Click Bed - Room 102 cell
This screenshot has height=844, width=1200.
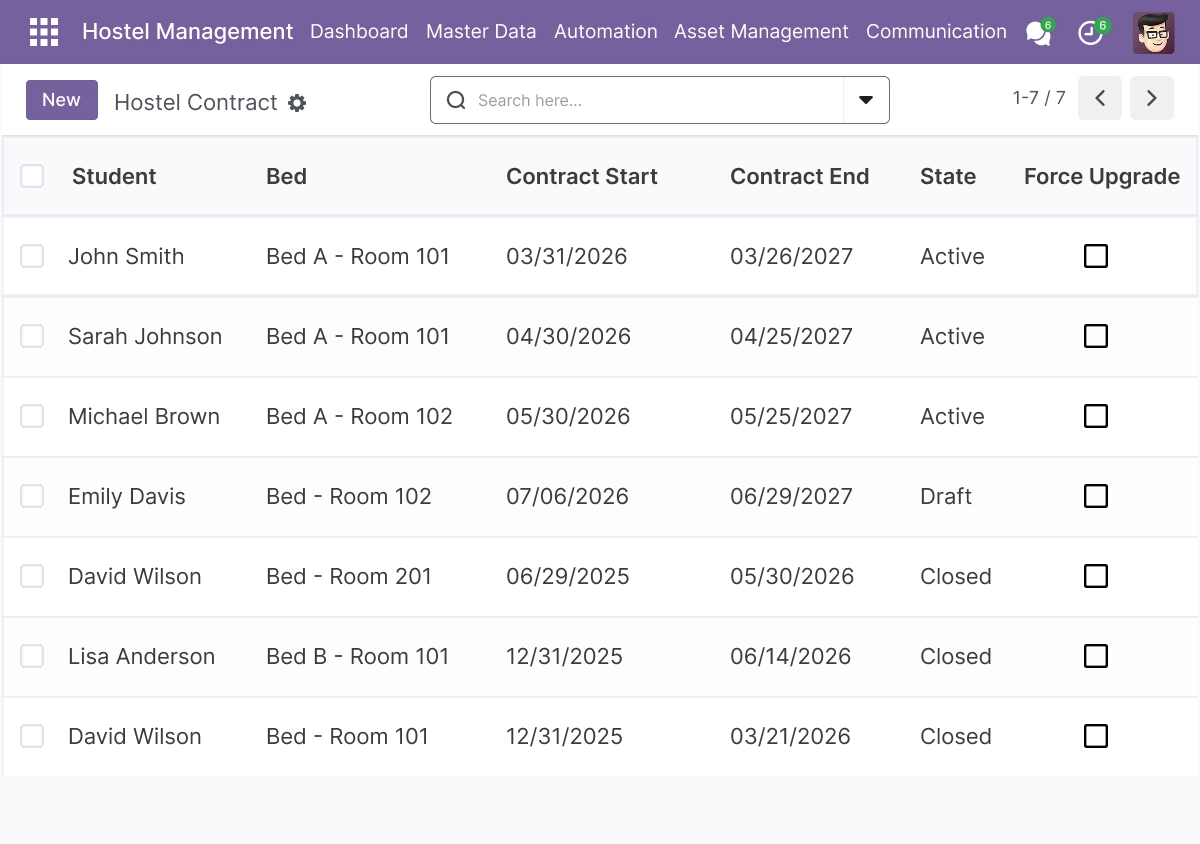[x=349, y=496]
